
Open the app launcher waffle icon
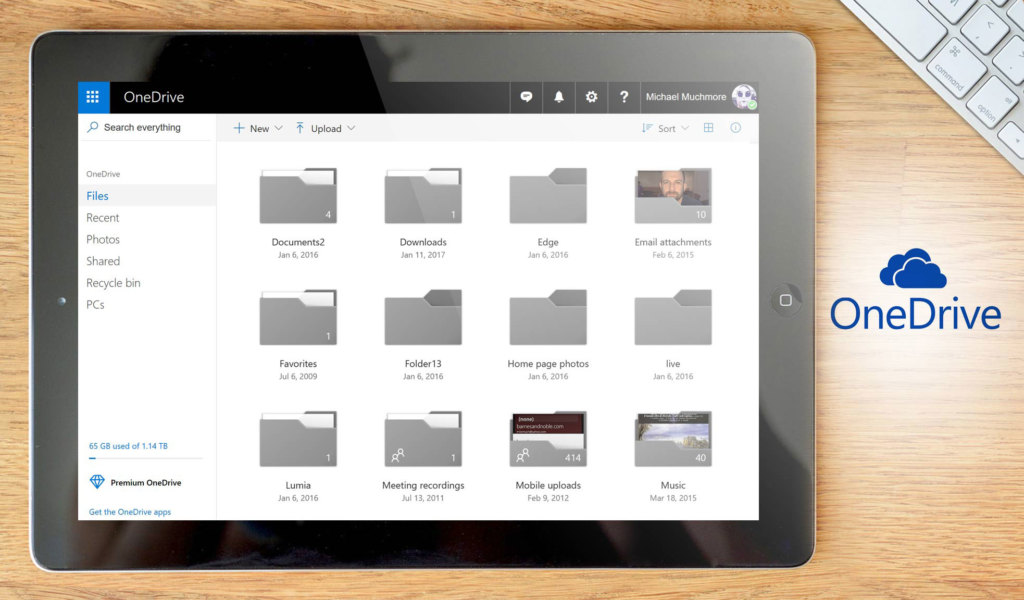93,97
